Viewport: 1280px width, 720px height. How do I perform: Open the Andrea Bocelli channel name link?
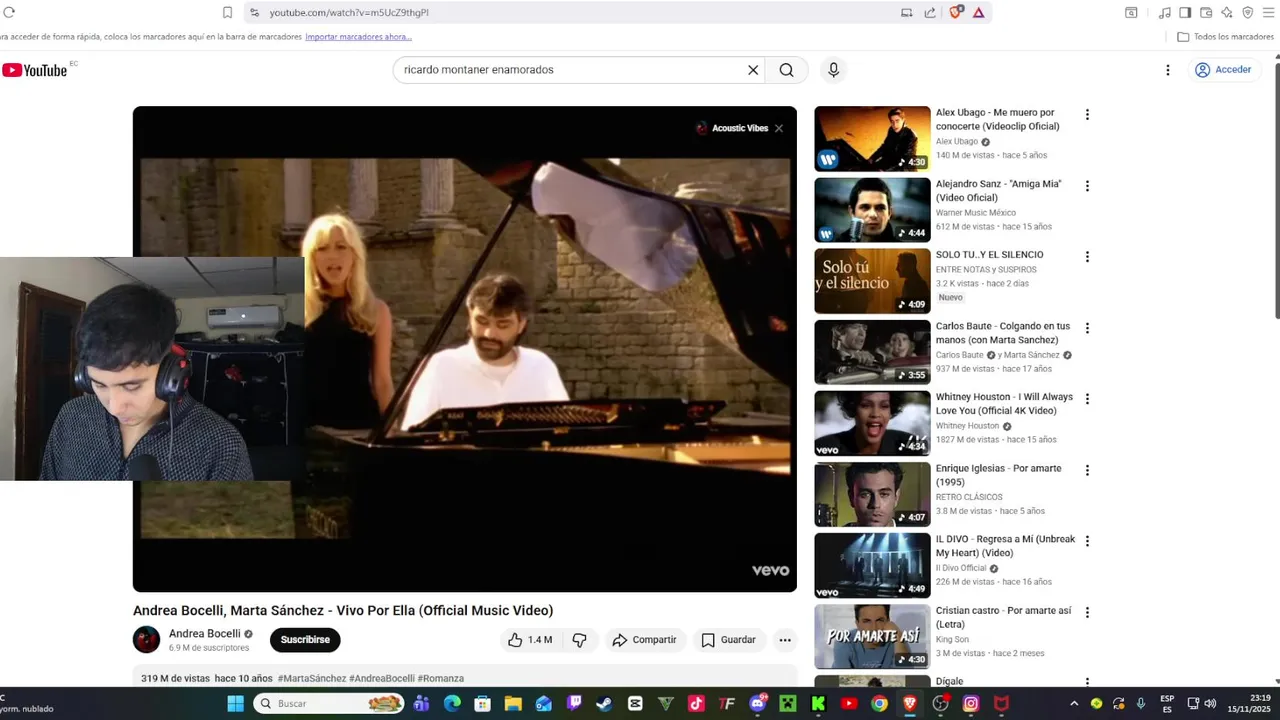pos(205,634)
